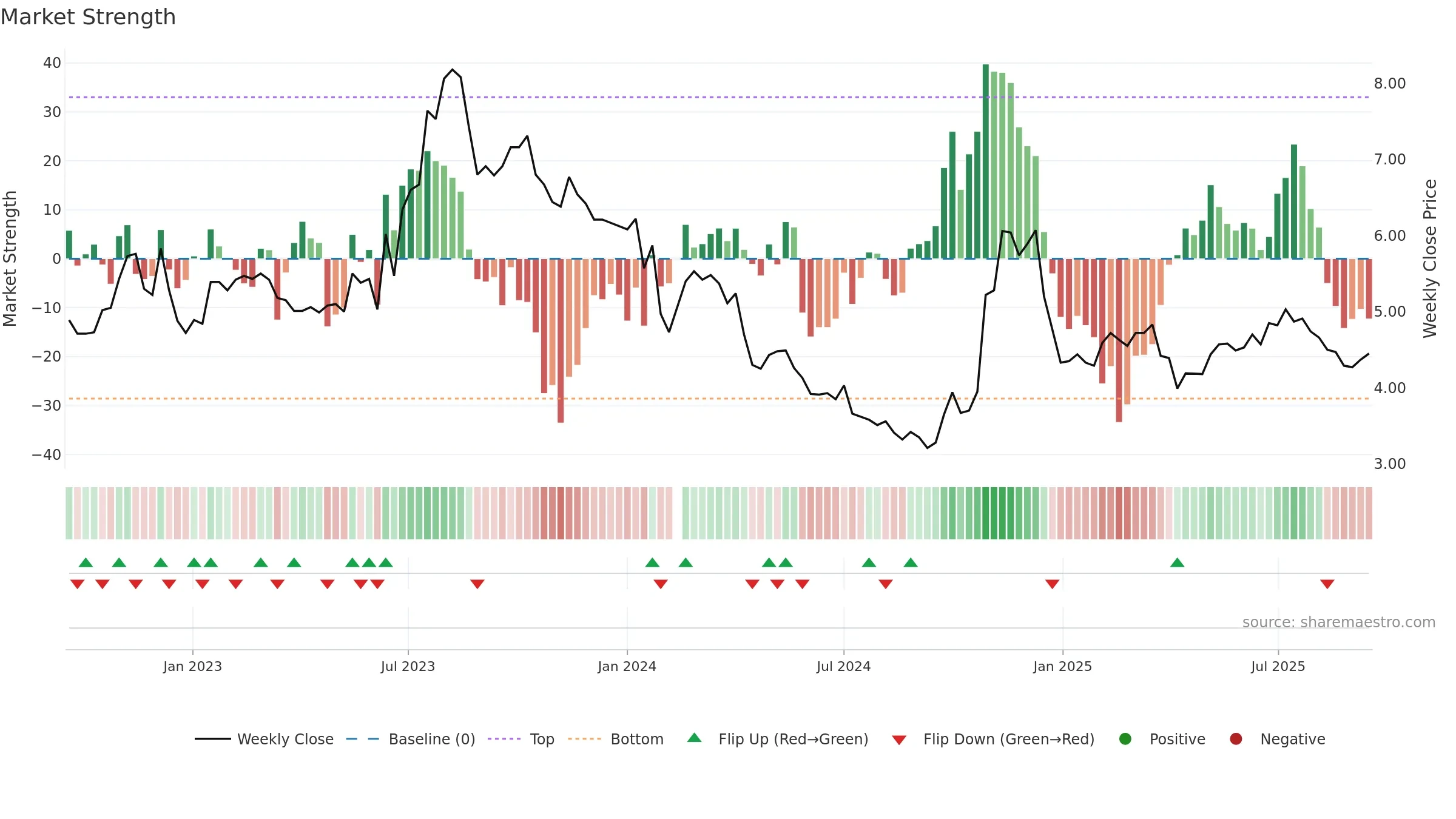Click the purple dotted Top threshold line

[719, 97]
